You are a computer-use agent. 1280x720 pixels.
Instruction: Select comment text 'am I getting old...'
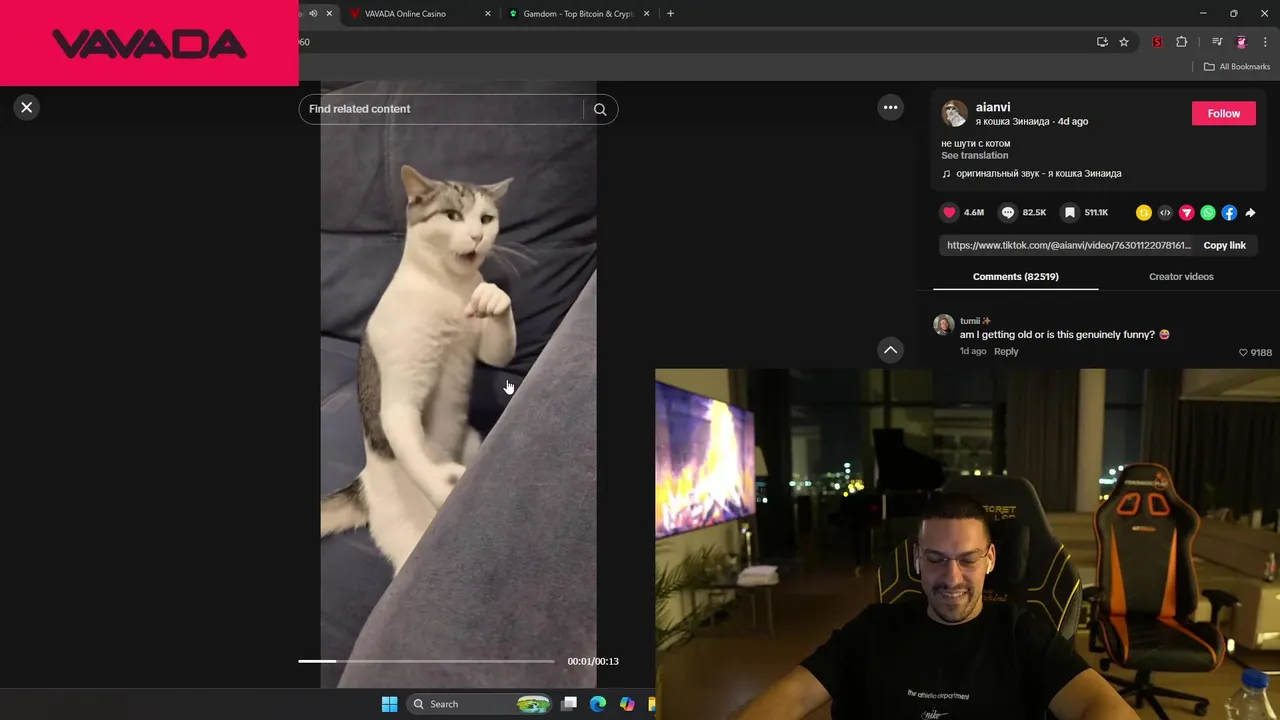coord(1057,334)
